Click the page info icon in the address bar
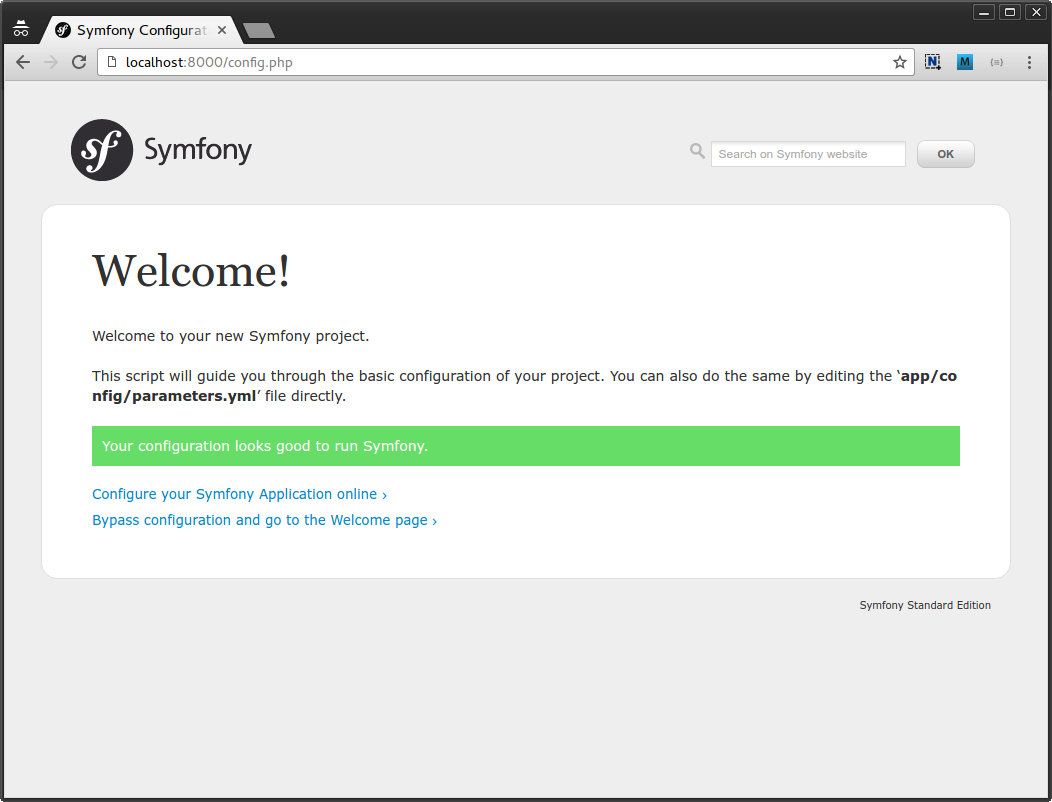 112,62
